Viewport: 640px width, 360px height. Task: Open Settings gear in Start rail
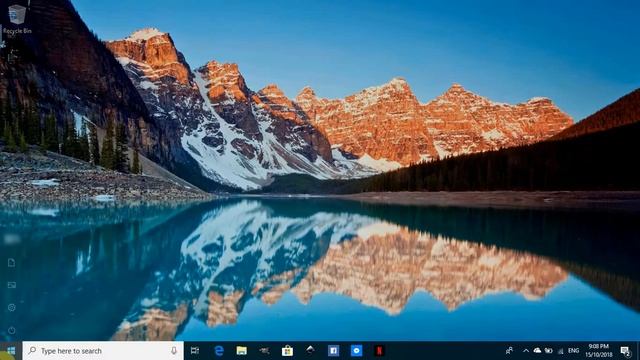pyautogui.click(x=11, y=307)
